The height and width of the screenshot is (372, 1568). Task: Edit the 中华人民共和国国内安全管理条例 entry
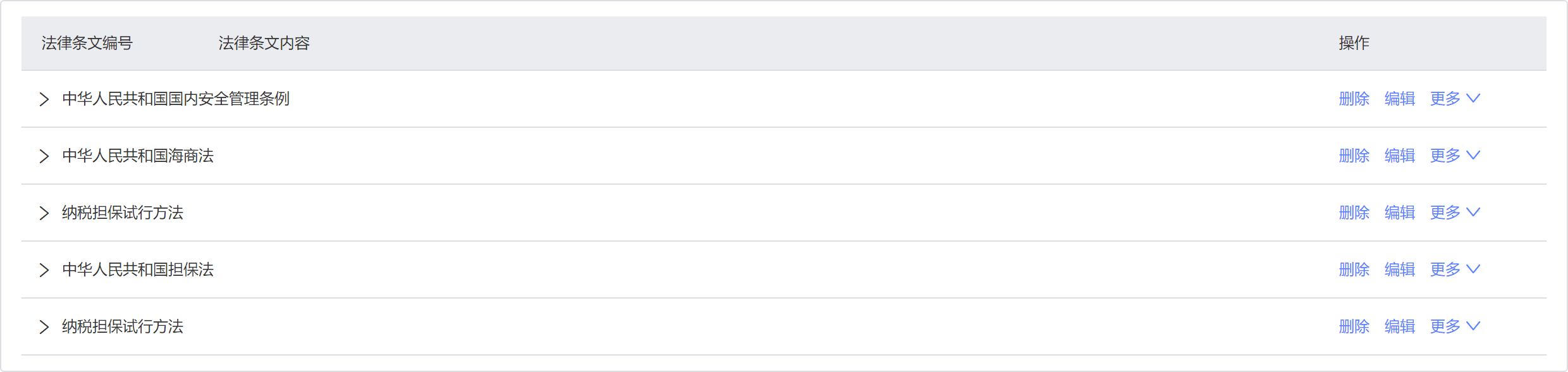[1399, 99]
